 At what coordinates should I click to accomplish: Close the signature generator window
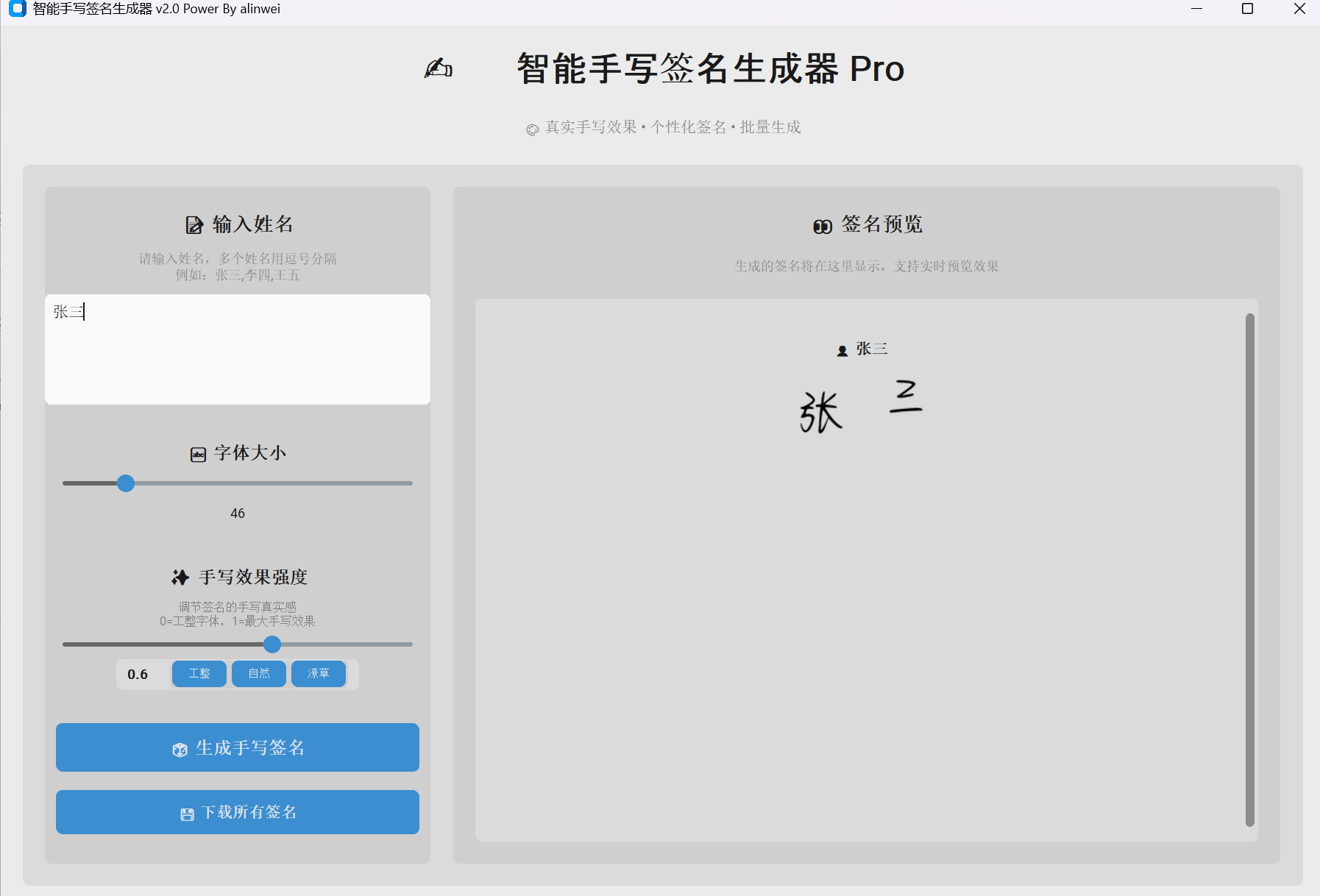[x=1299, y=9]
